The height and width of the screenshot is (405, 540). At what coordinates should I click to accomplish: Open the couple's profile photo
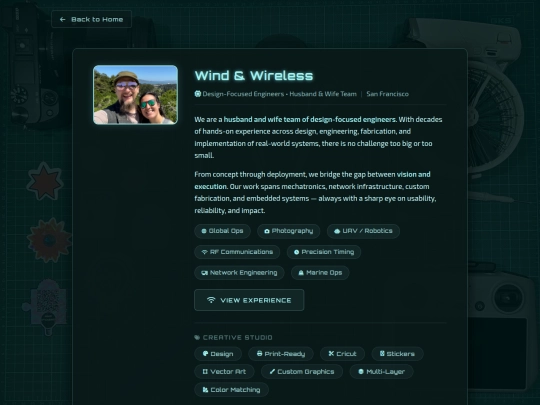pos(135,95)
